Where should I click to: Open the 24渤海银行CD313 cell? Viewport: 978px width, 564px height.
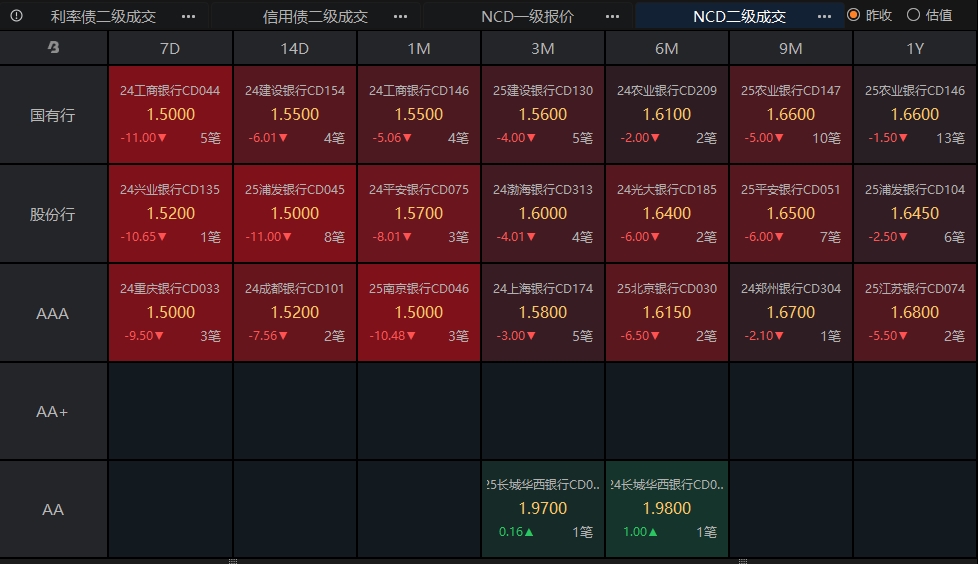point(543,214)
